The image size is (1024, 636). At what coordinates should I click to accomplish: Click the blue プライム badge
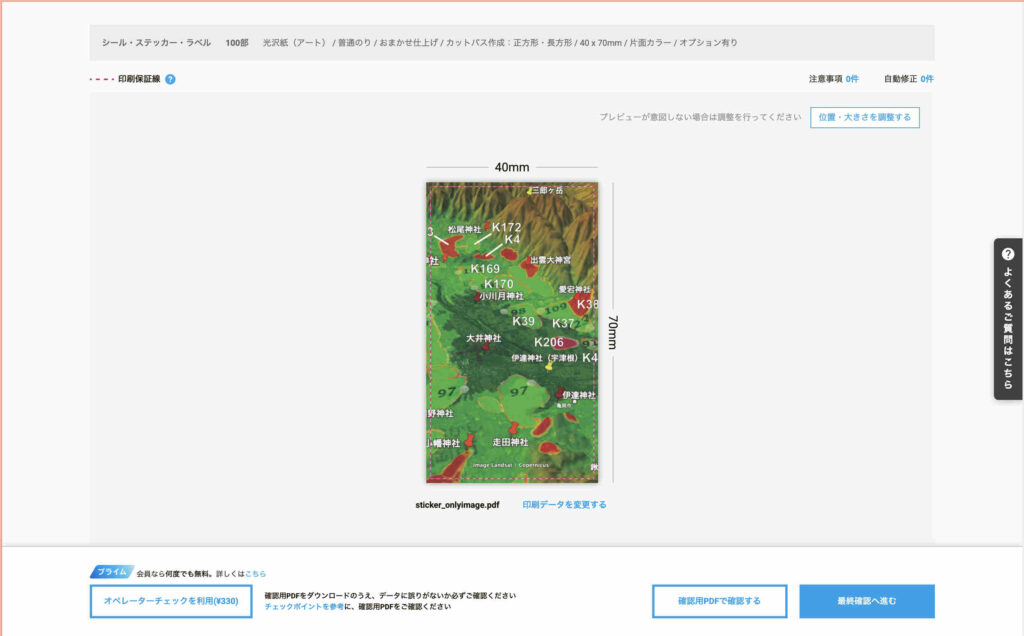pyautogui.click(x=112, y=572)
